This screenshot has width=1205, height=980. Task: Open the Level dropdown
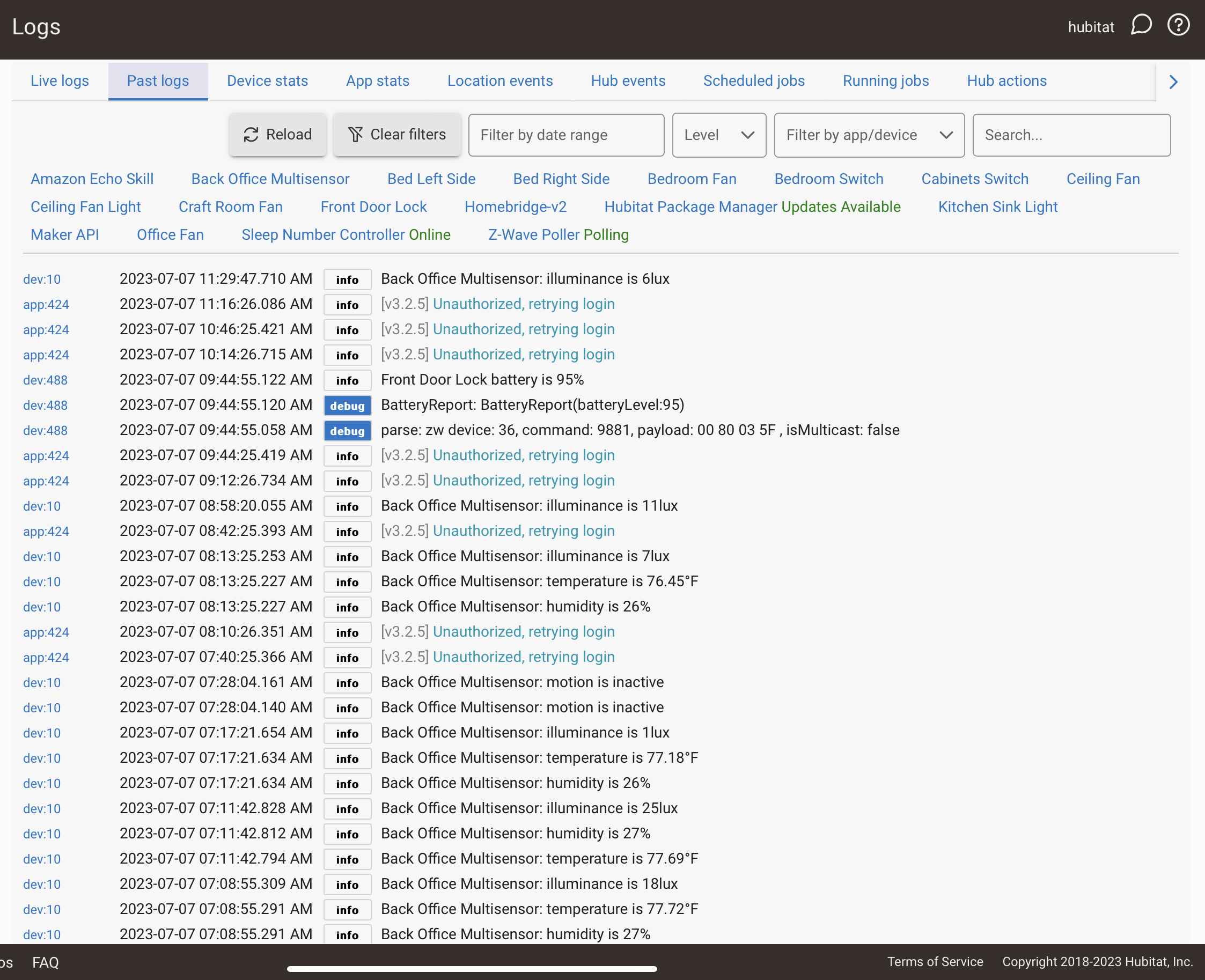coord(718,135)
